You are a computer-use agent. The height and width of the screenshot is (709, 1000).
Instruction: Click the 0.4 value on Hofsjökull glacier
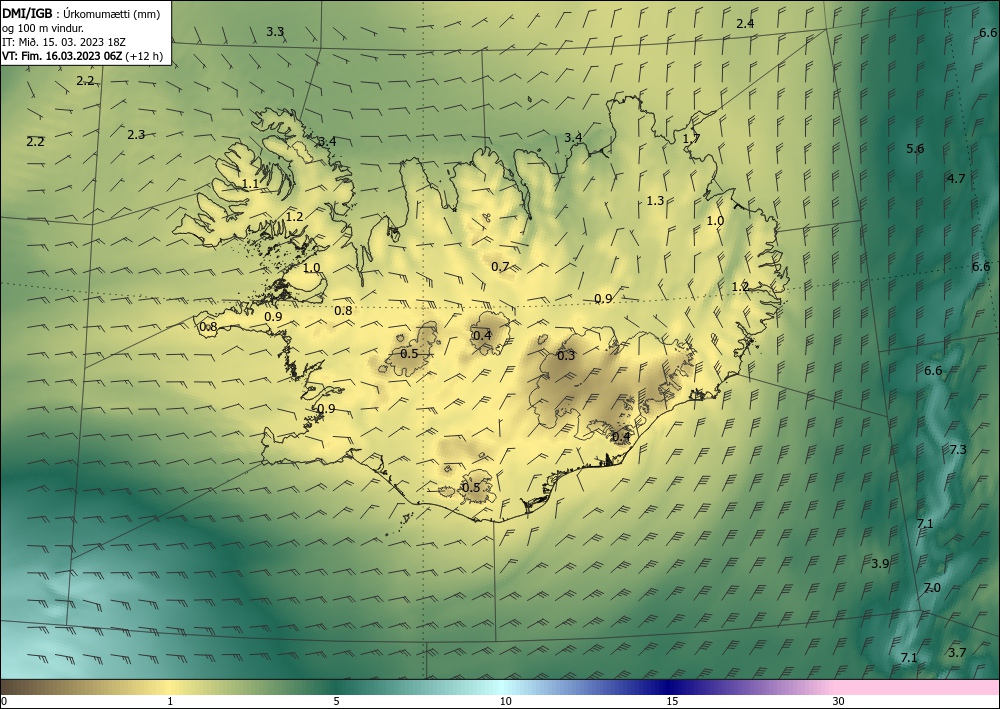point(483,335)
